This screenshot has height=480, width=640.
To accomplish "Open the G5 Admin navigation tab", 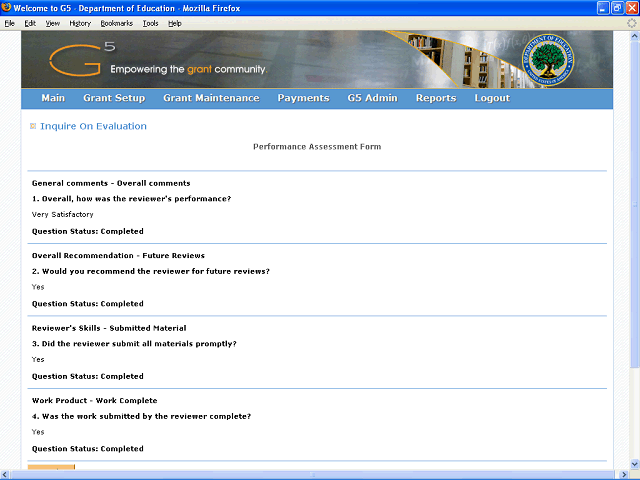I will 372,98.
